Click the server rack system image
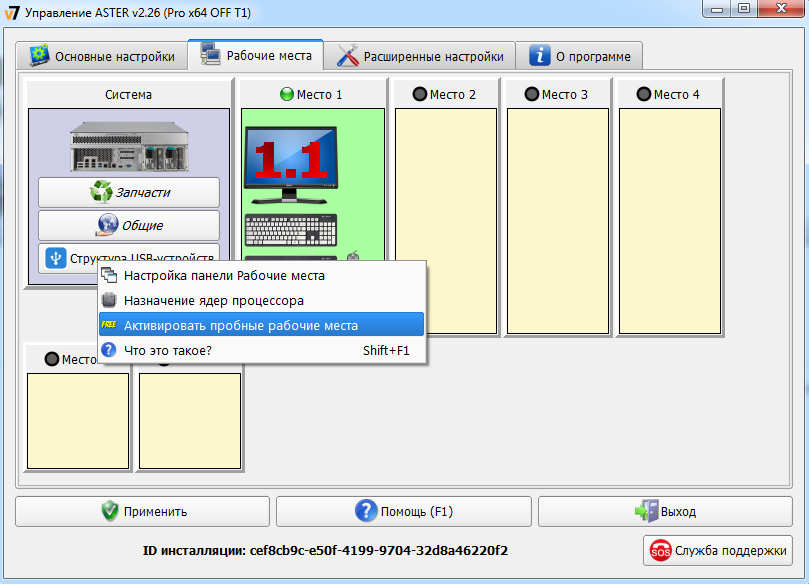The height and width of the screenshot is (584, 809). [128, 144]
